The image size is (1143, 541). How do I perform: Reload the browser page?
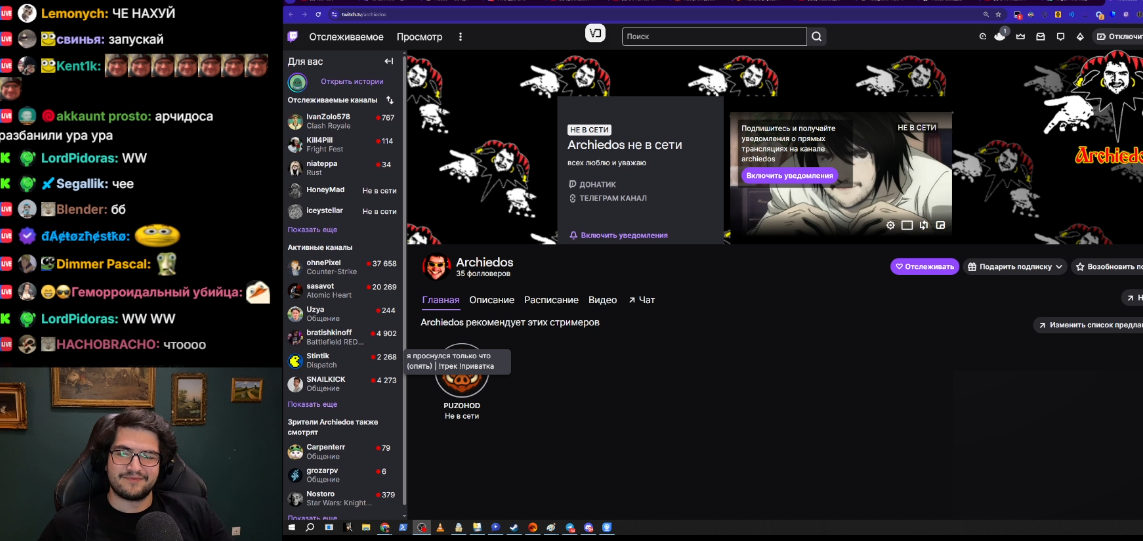coord(318,15)
